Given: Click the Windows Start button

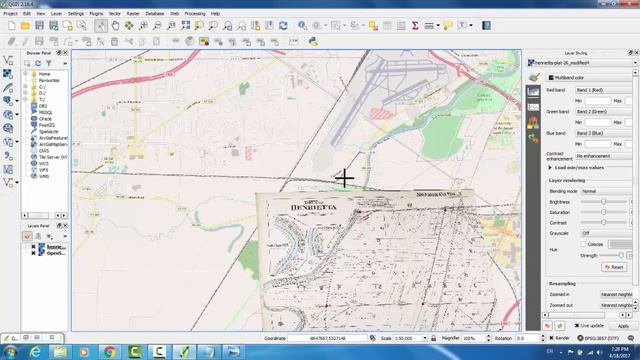Looking at the screenshot, I should click(x=10, y=352).
